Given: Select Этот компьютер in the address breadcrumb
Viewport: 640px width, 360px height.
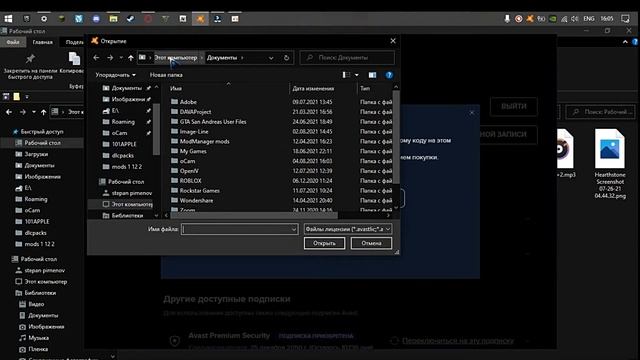Looking at the screenshot, I should pos(176,58).
